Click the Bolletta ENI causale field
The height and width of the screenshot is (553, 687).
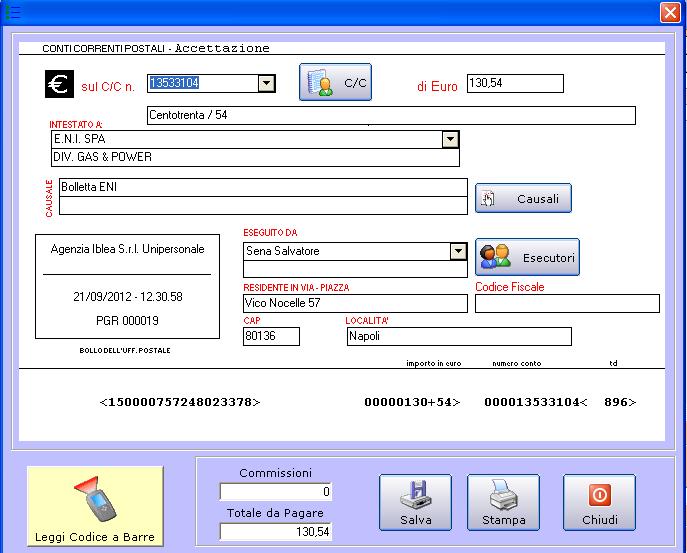tap(263, 187)
